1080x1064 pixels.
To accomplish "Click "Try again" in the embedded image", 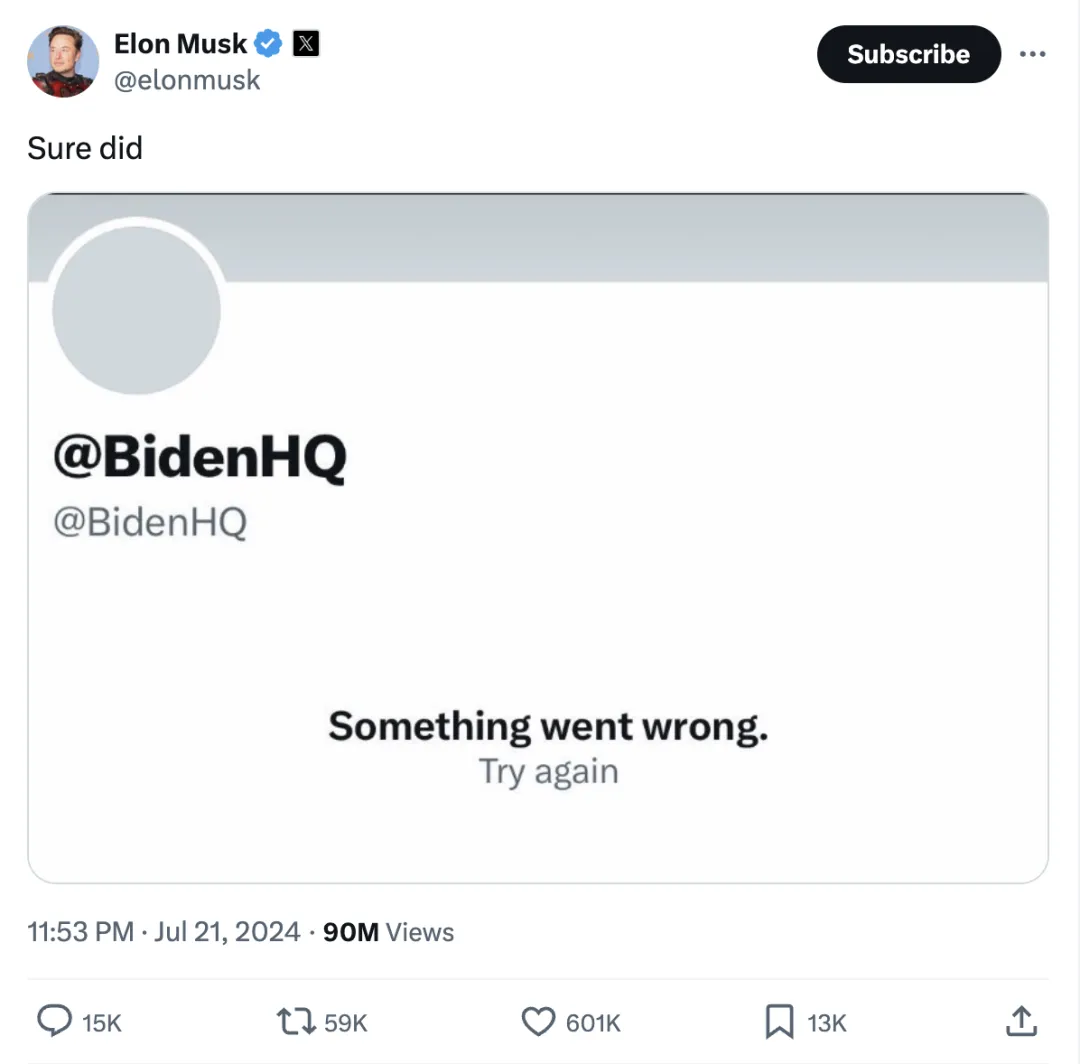I will 548,772.
